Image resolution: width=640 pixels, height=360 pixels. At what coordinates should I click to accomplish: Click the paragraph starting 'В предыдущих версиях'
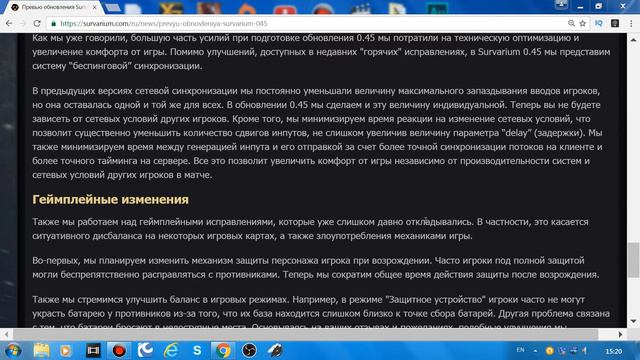coord(317,133)
